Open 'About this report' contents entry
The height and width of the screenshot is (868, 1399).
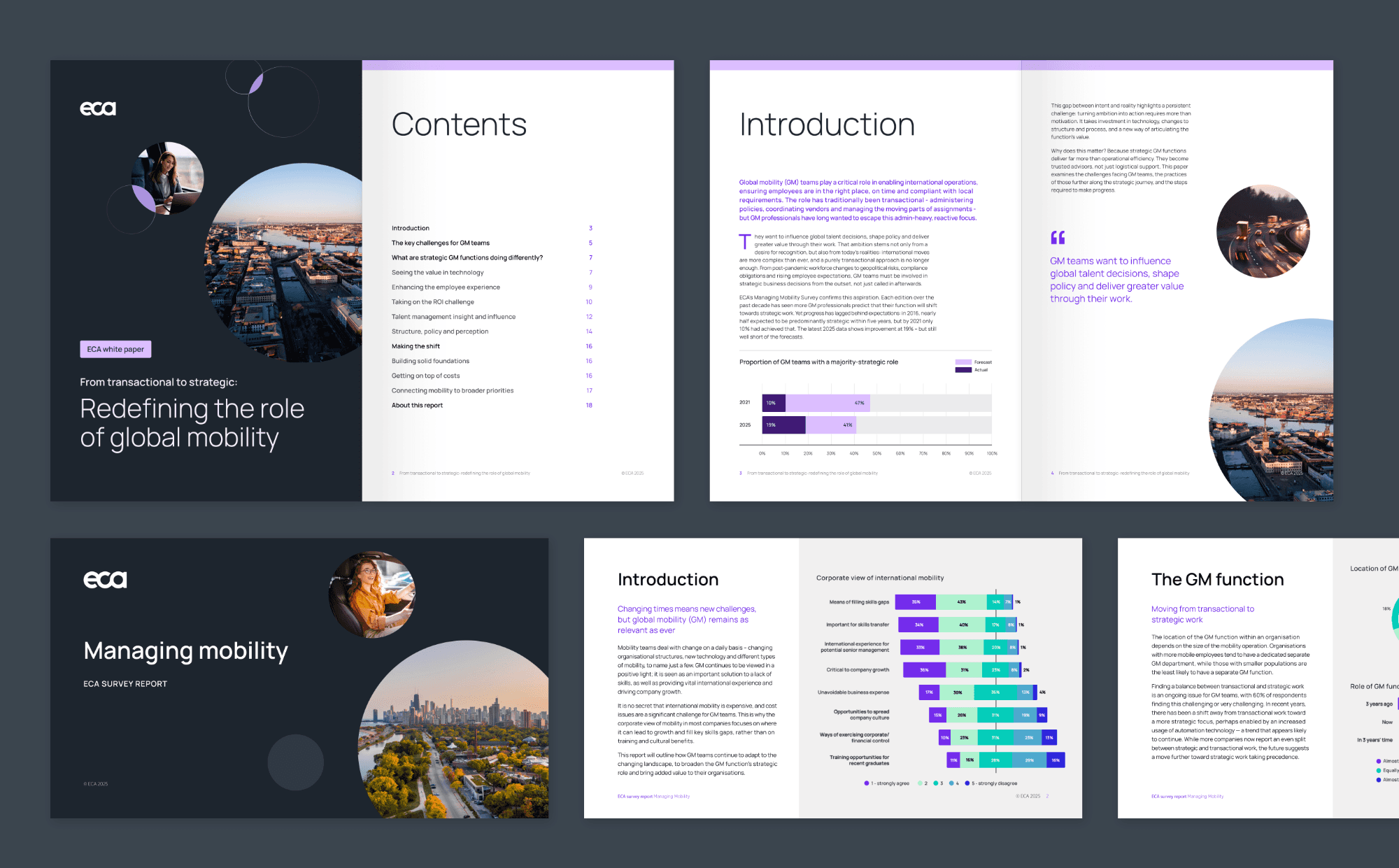417,406
